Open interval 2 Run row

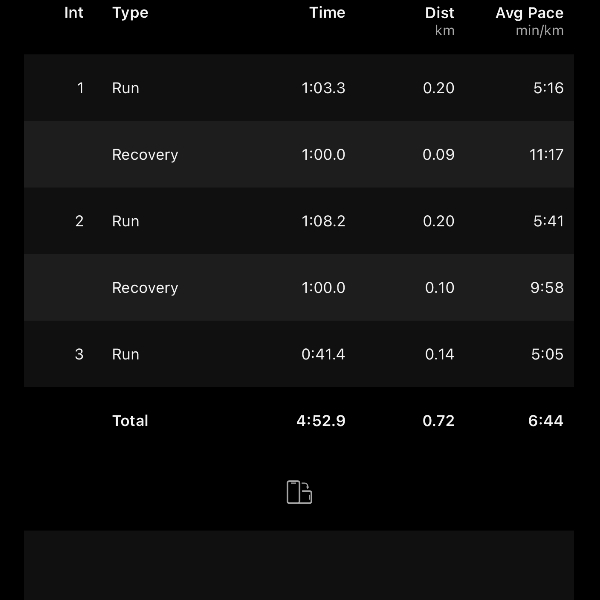point(299,221)
